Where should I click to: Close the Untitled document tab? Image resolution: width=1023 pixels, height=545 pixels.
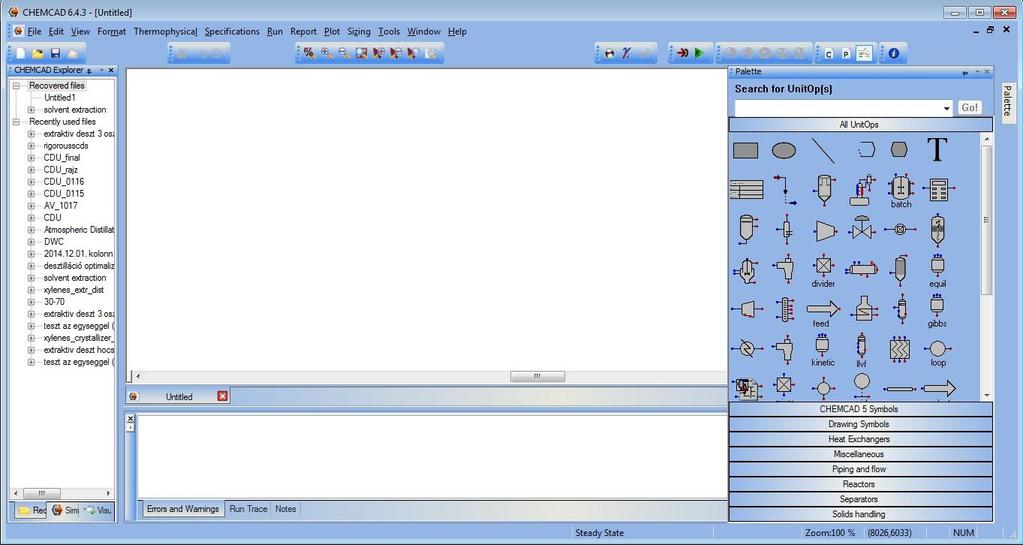[222, 396]
